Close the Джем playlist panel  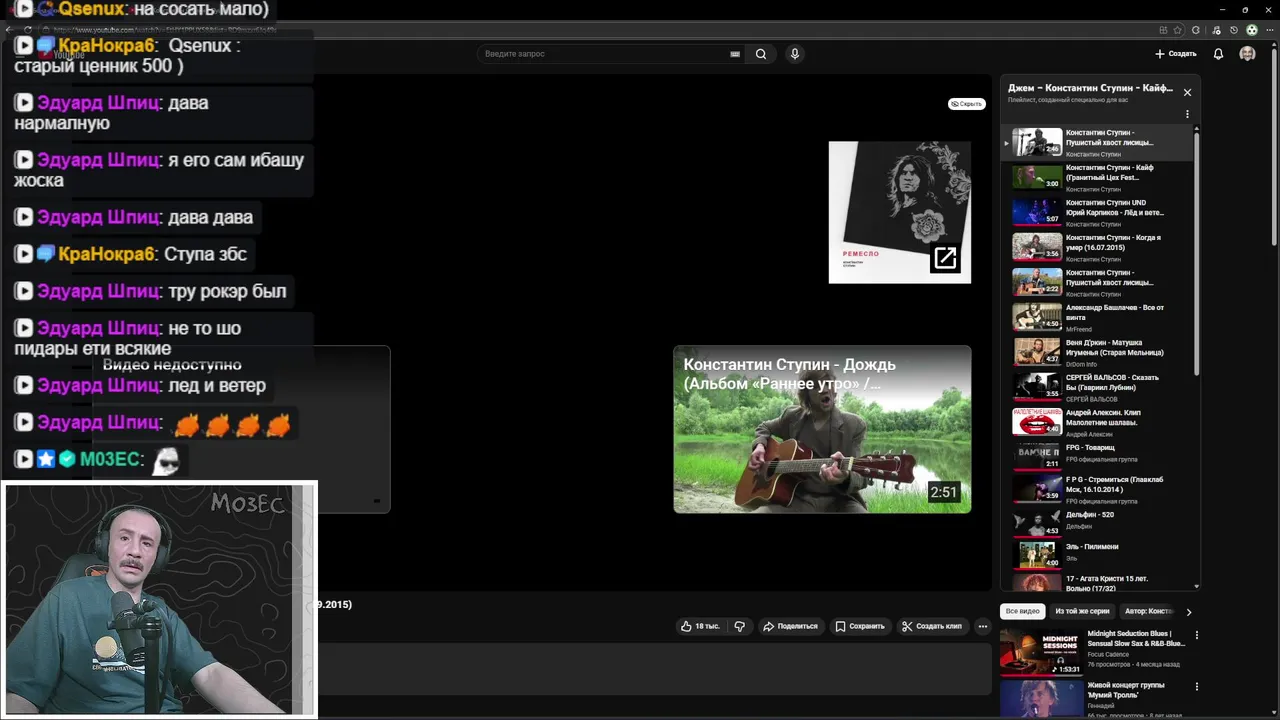(1187, 92)
